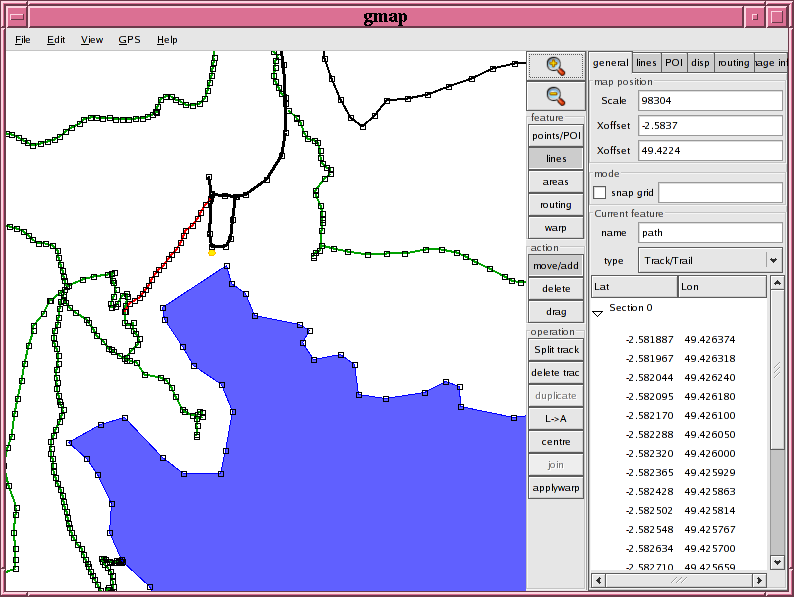This screenshot has width=794, height=597.
Task: Click the zoom out magnifier icon
Action: point(555,96)
